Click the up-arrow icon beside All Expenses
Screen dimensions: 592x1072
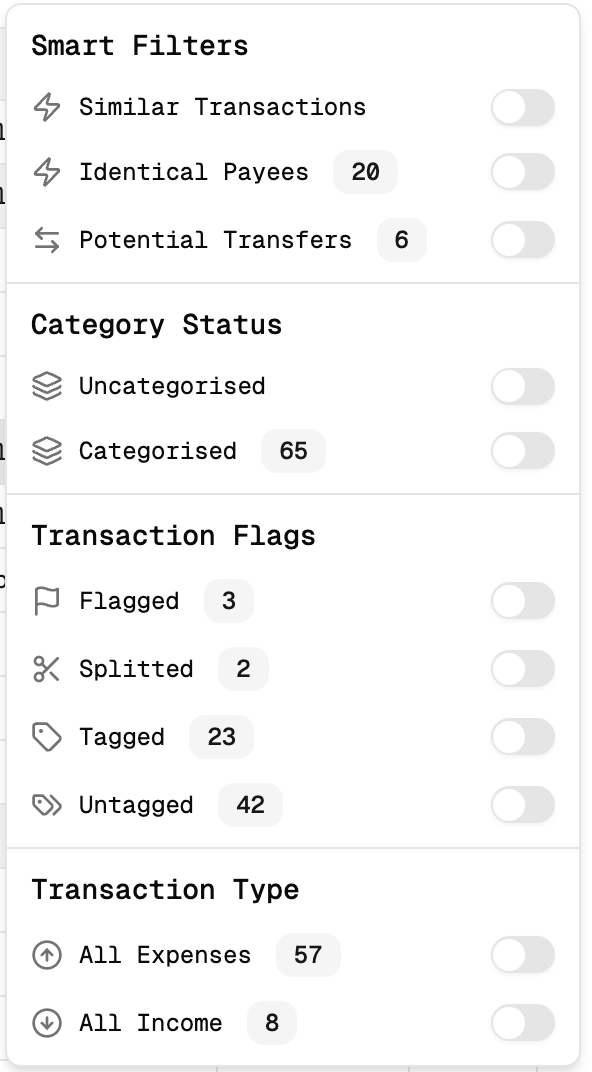pyautogui.click(x=46, y=955)
